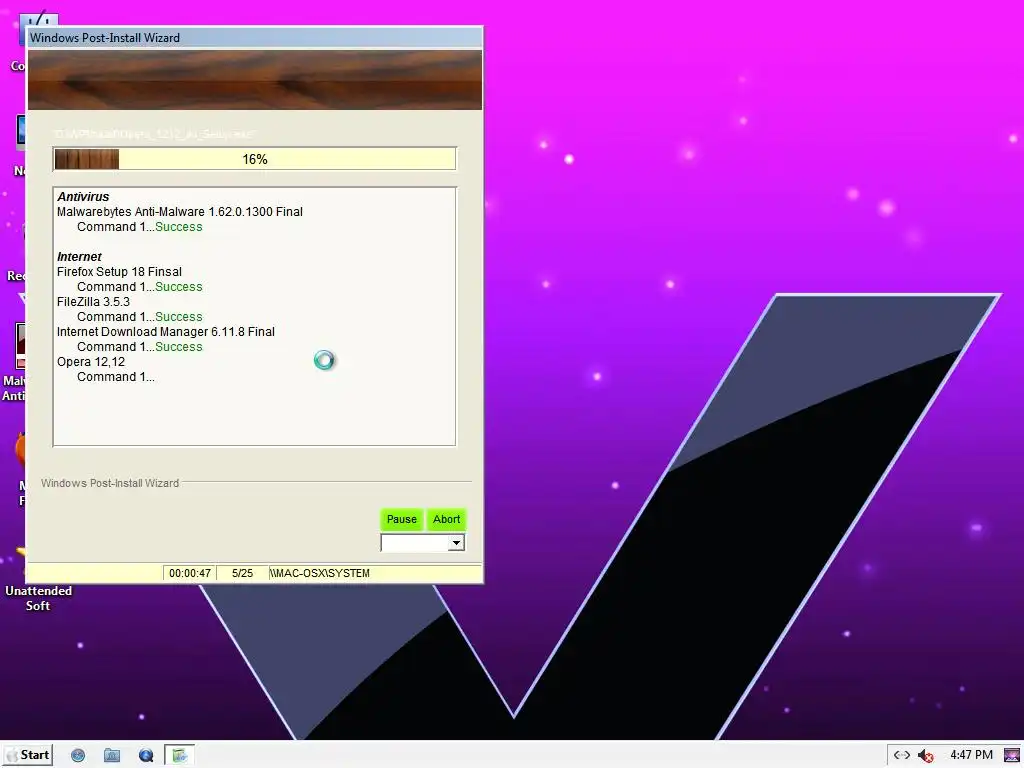This screenshot has width=1024, height=768.
Task: Launch the QuickTime icon in the taskbar
Action: point(146,756)
